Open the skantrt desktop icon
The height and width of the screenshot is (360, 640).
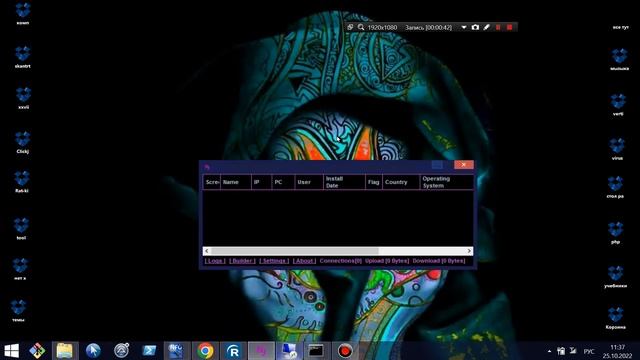[x=23, y=57]
